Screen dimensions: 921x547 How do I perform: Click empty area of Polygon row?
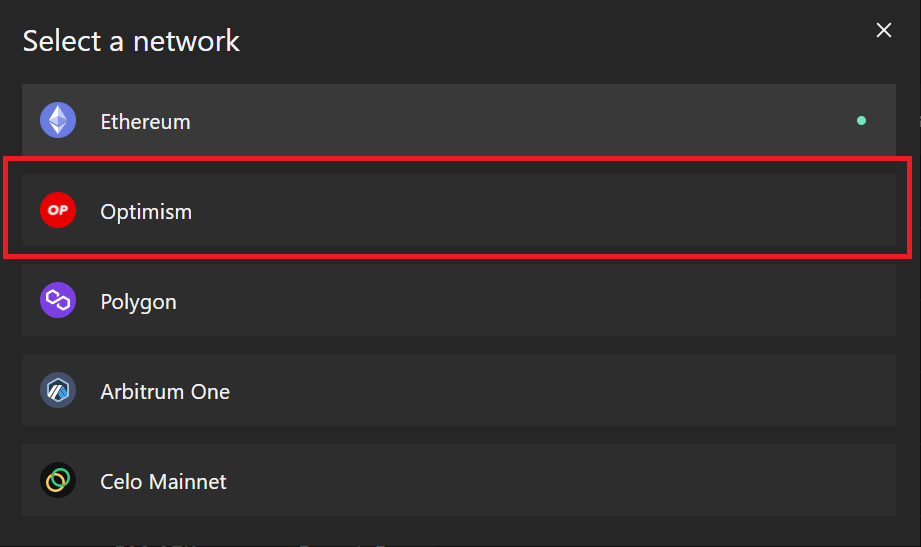click(x=529, y=300)
